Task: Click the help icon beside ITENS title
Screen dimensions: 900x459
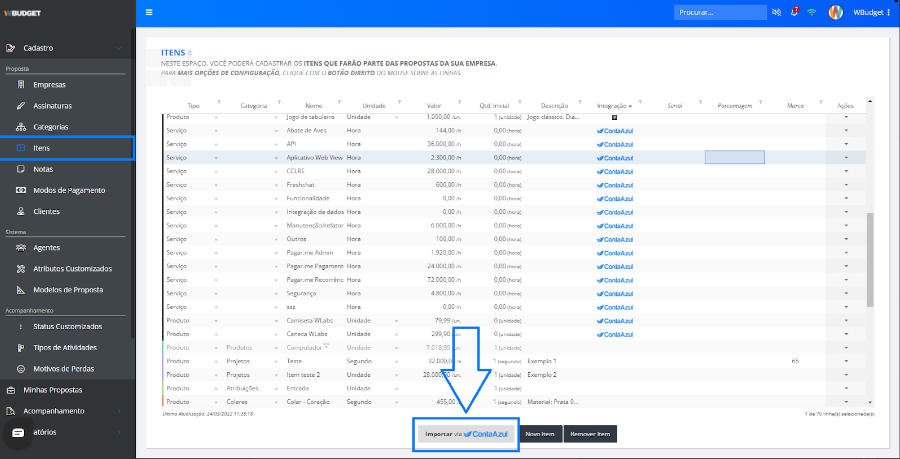Action: pos(190,53)
